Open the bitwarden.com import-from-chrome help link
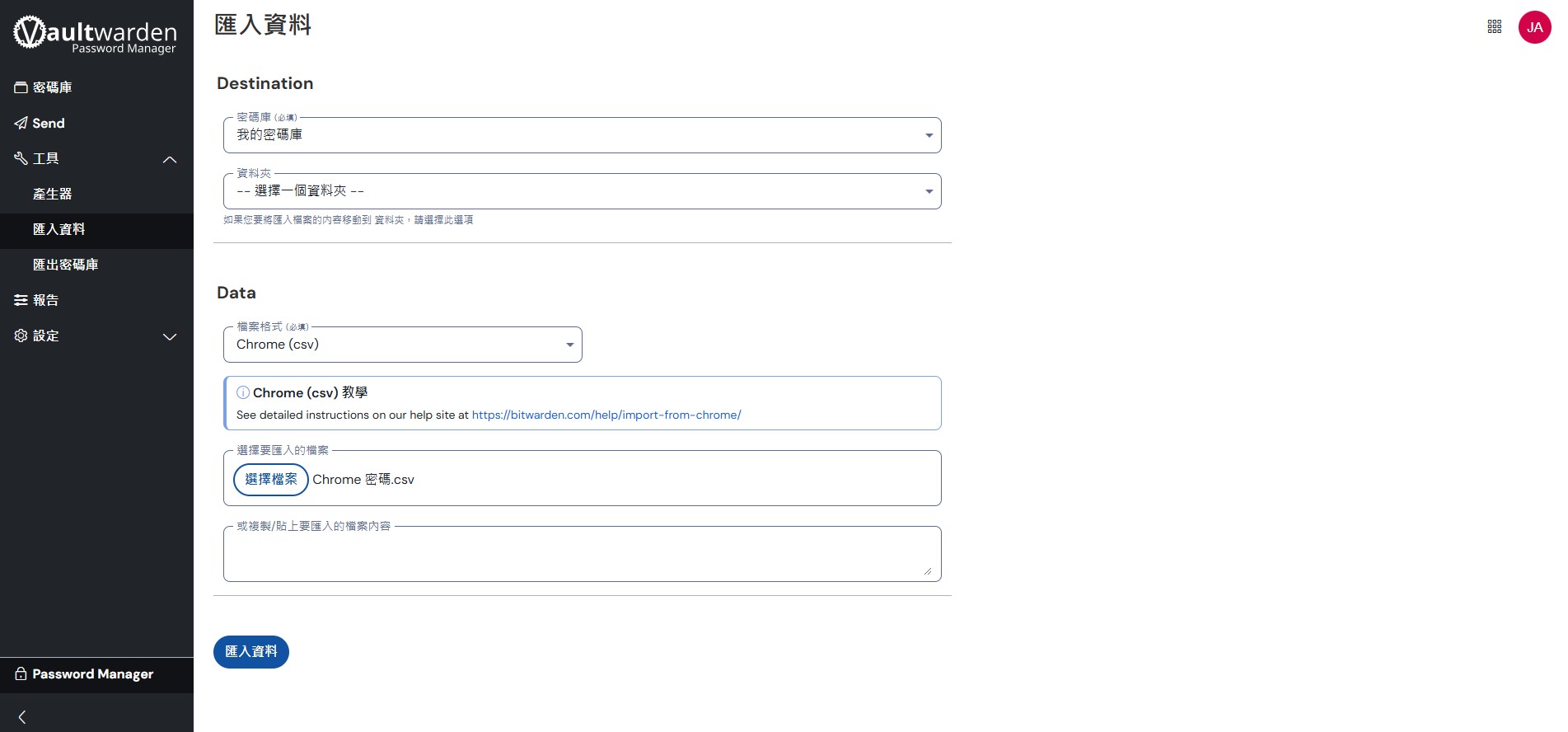 (x=606, y=415)
